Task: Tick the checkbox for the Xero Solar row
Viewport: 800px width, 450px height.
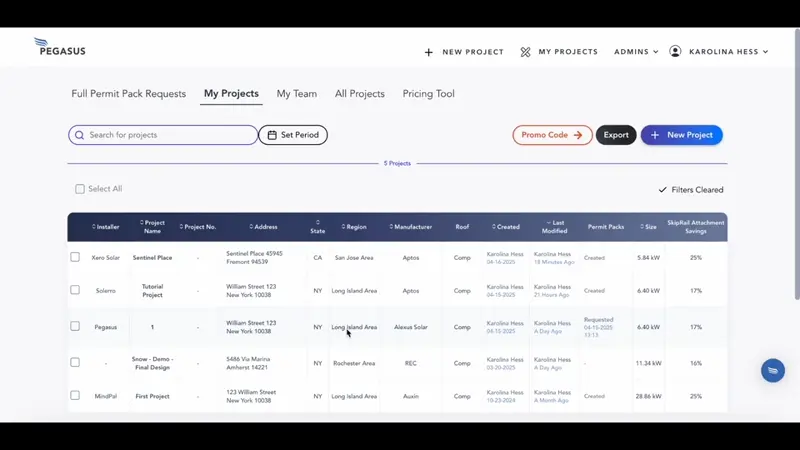Action: (75, 257)
